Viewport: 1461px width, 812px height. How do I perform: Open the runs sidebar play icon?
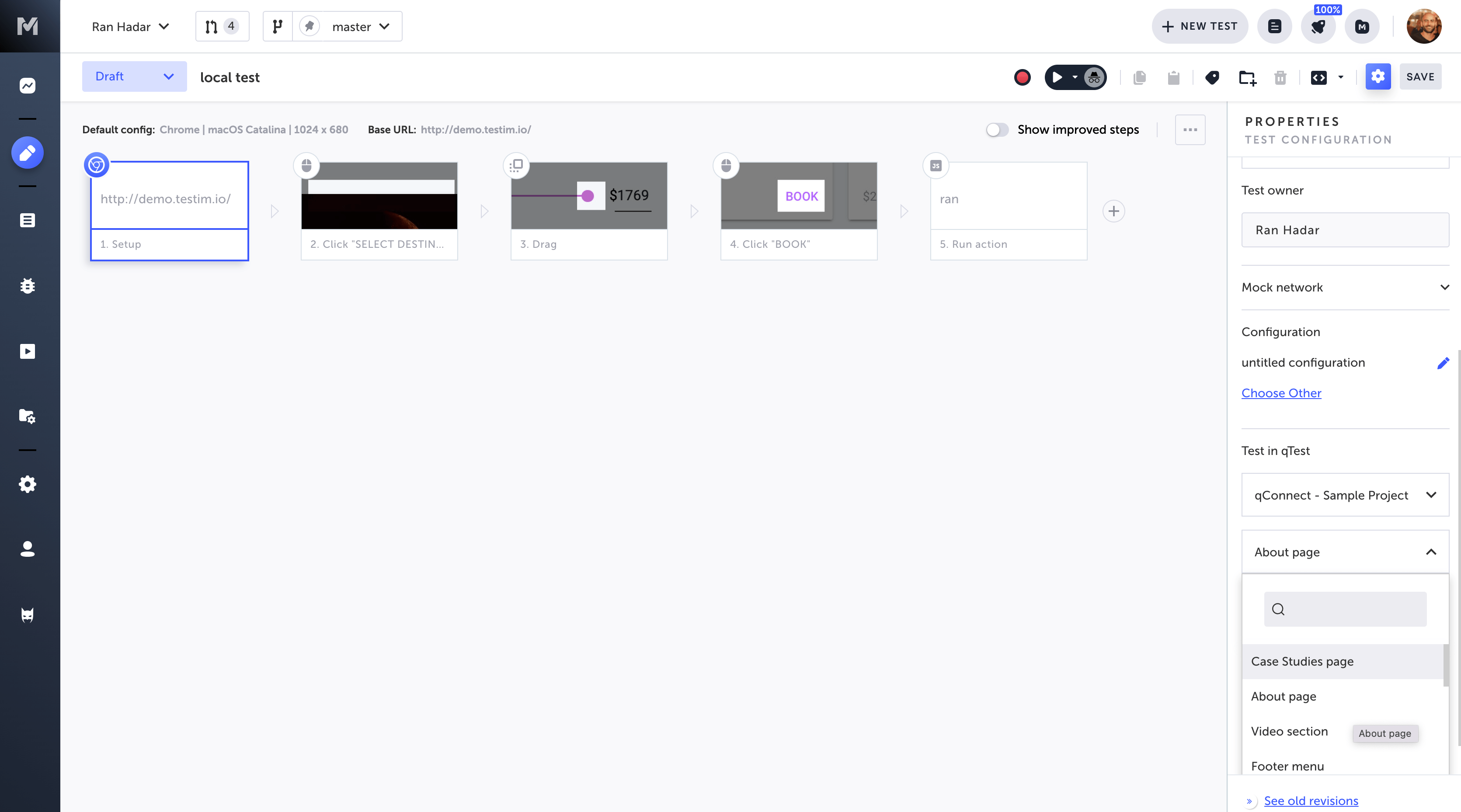click(x=27, y=351)
